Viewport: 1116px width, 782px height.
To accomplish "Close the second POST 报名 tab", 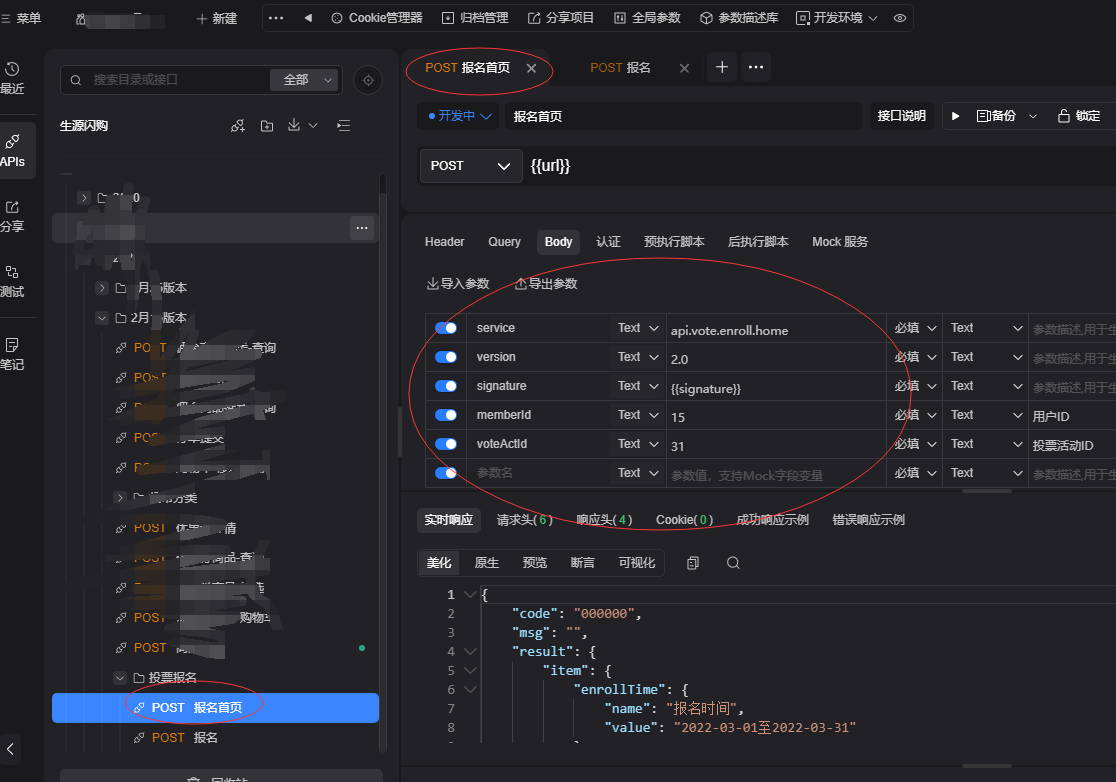I will click(x=684, y=68).
